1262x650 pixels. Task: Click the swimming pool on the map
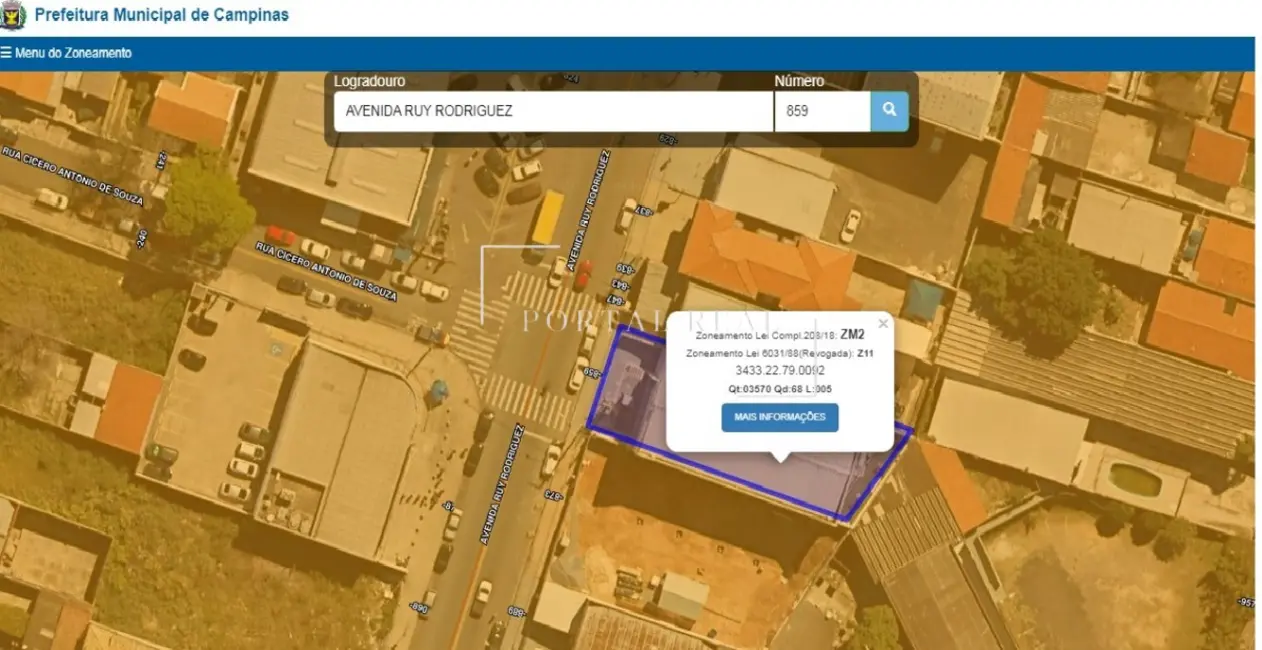click(x=1134, y=479)
